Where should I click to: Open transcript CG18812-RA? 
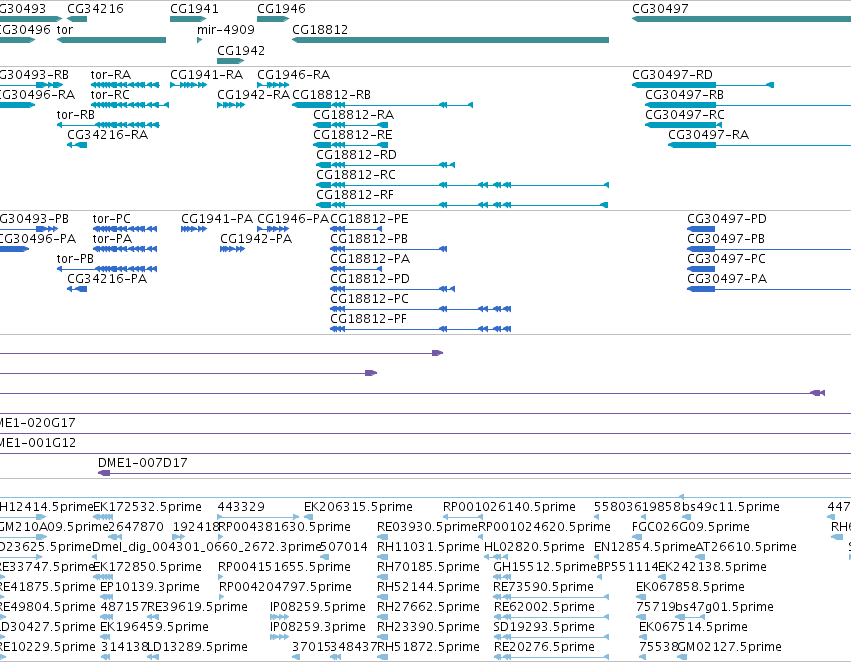coord(351,125)
